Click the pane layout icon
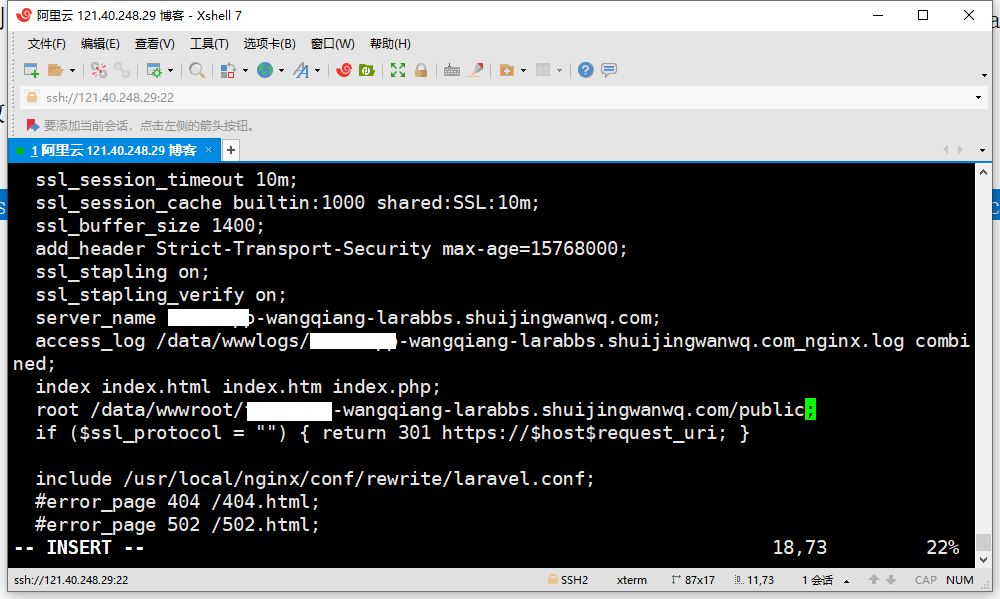Image resolution: width=1000 pixels, height=599 pixels. [x=543, y=70]
